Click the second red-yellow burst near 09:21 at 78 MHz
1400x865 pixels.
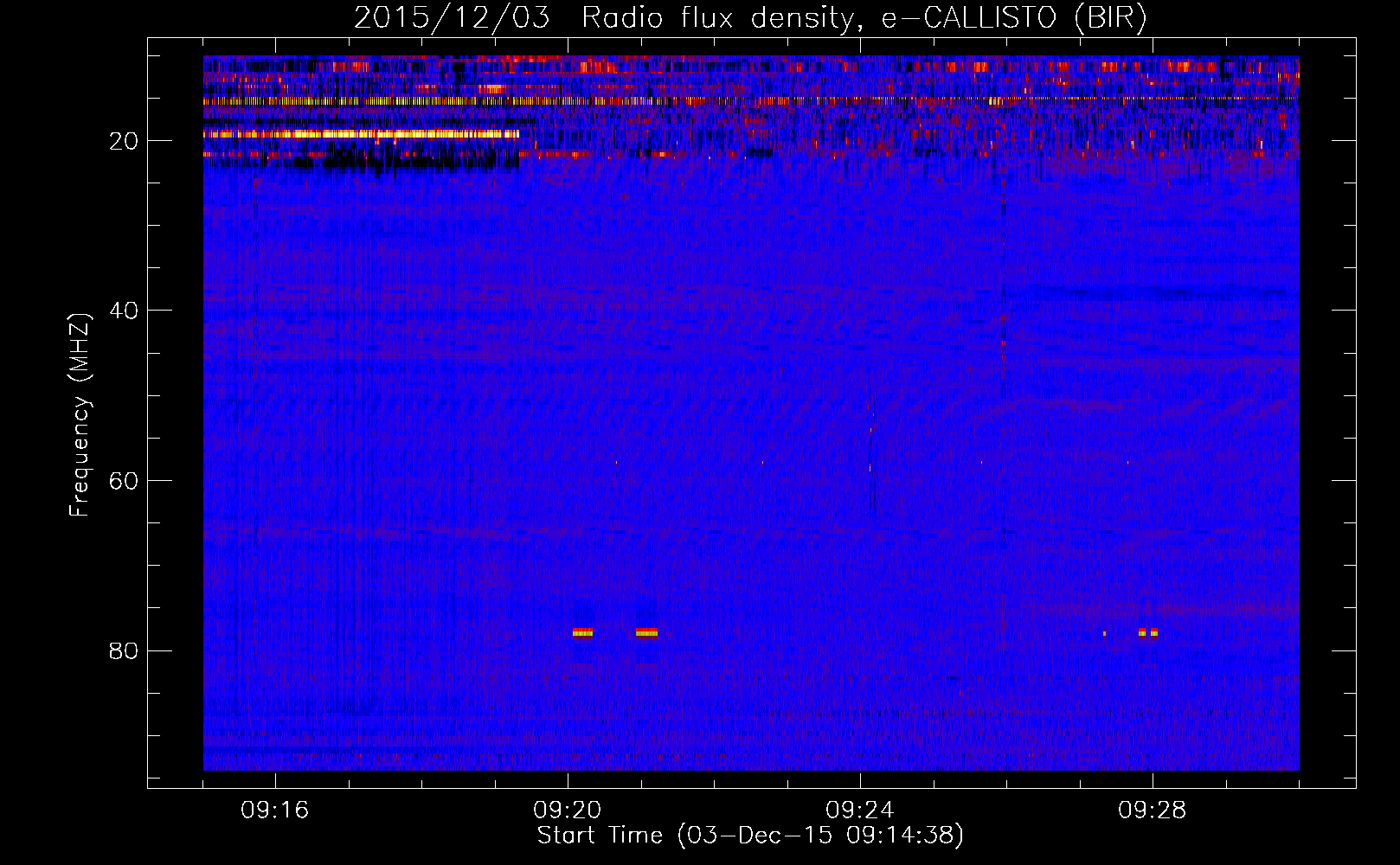coord(646,632)
